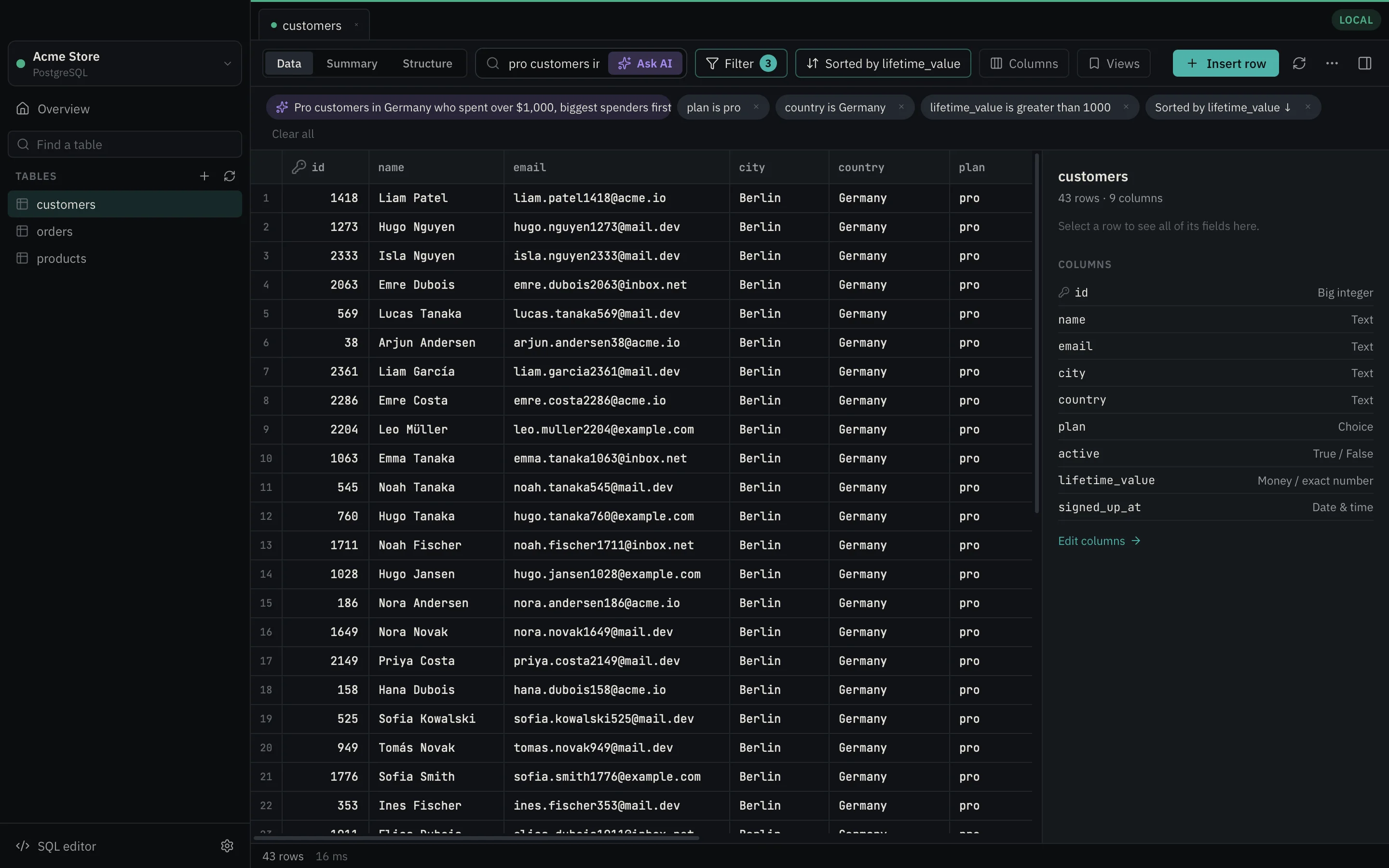Remove the 'Sorted by lifetime_value' chip

(1308, 107)
